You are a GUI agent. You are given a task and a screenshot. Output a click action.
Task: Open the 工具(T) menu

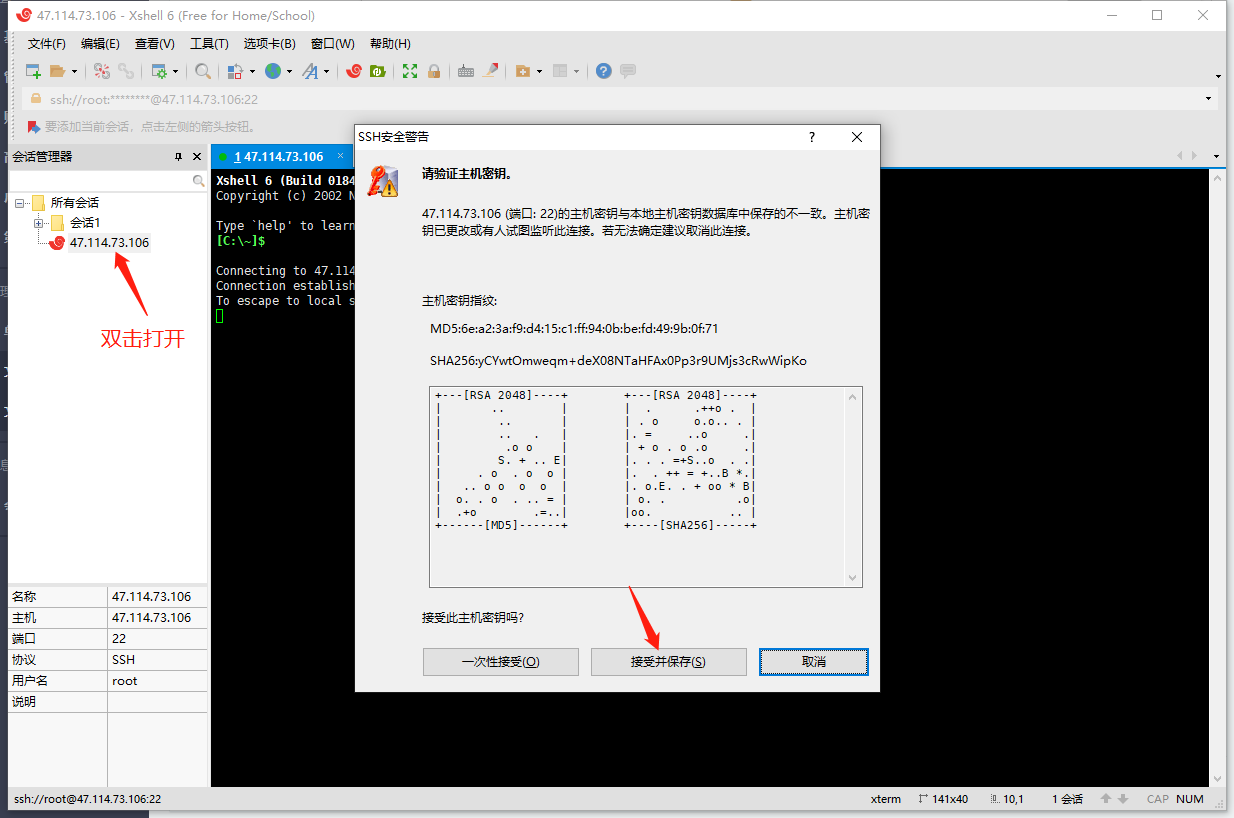[x=209, y=44]
